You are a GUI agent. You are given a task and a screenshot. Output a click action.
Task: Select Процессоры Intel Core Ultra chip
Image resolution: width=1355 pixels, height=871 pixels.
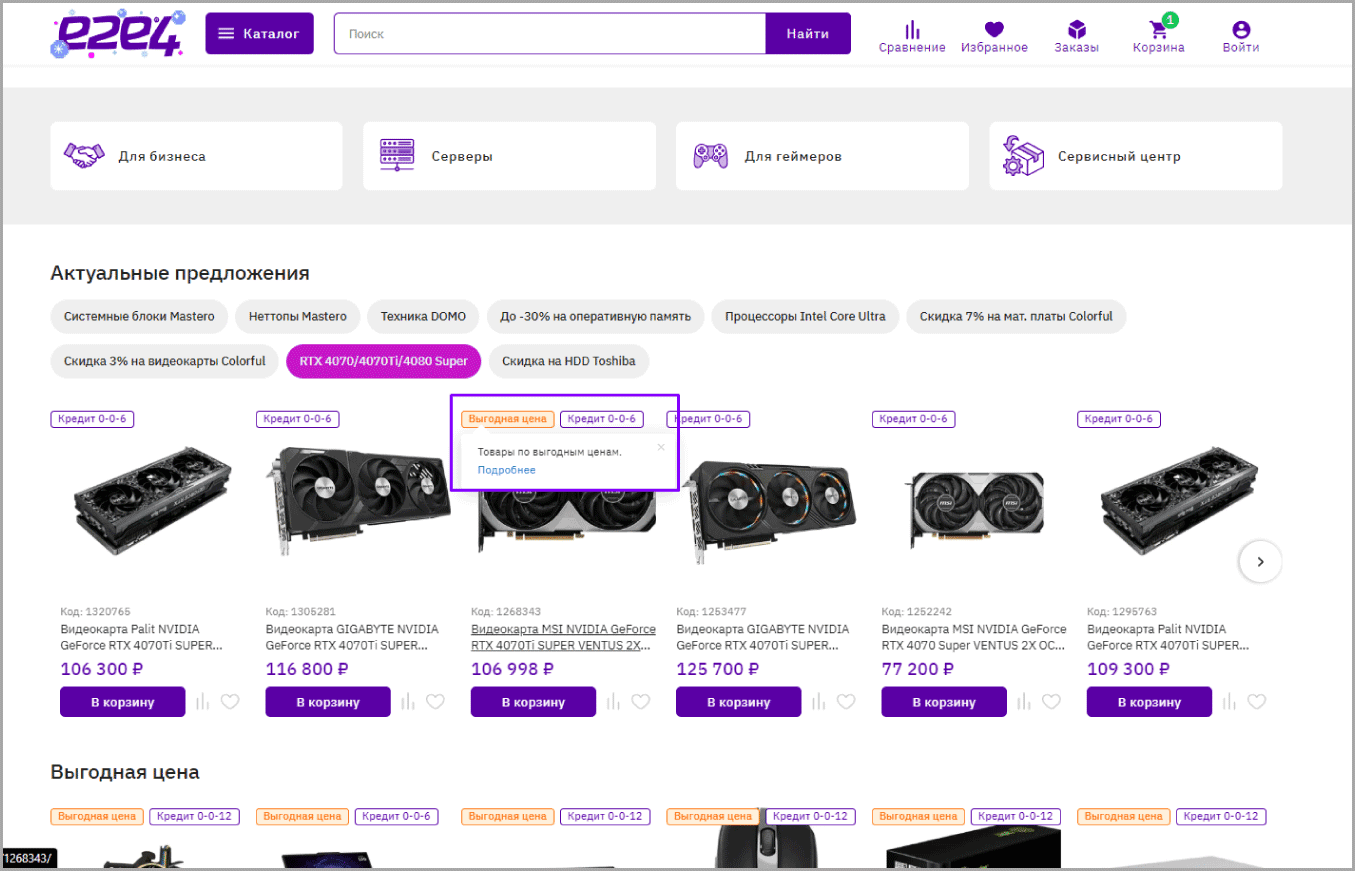pyautogui.click(x=805, y=316)
